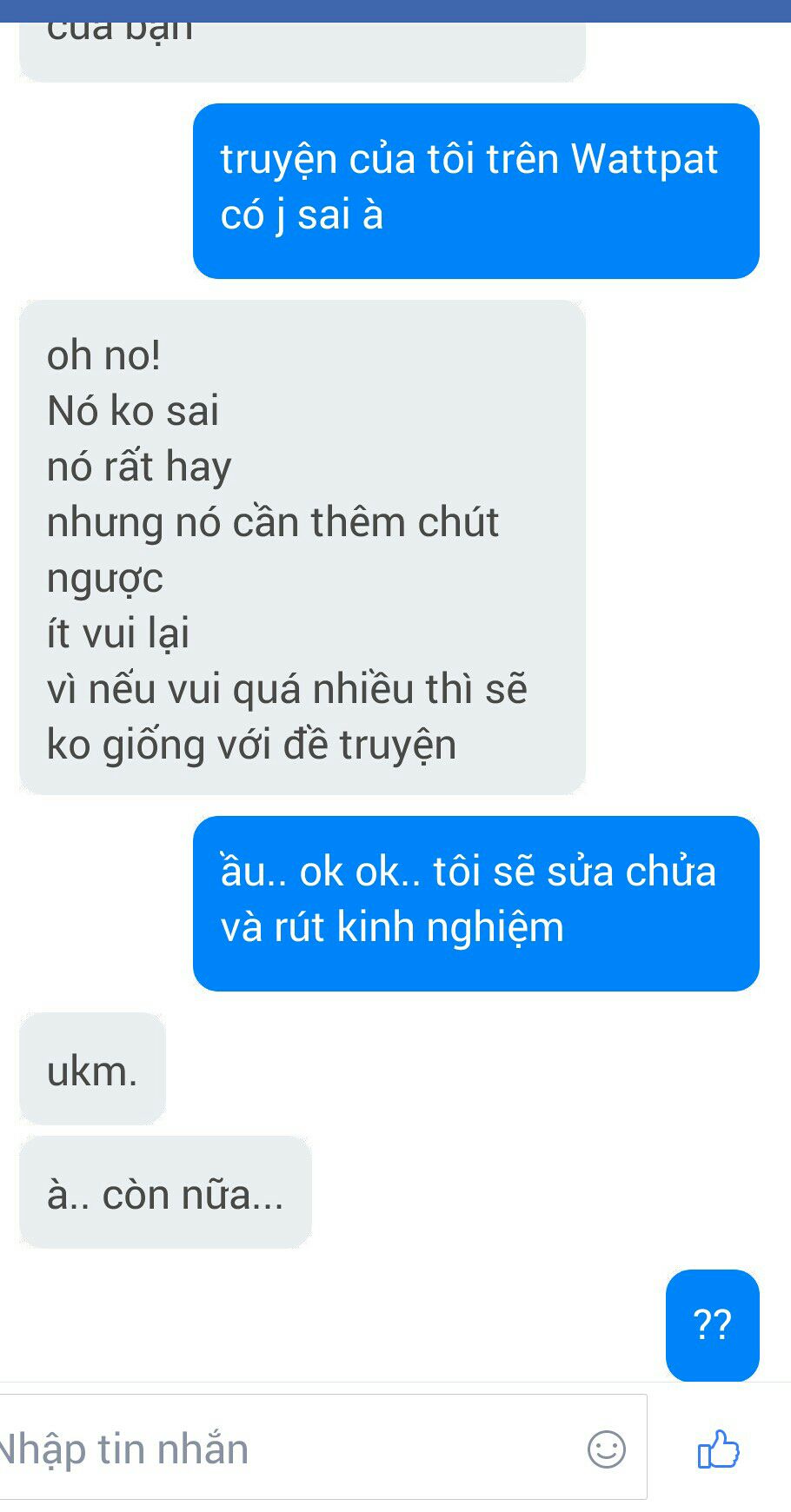
Task: Click the "và rút kinh nghiệm" text
Action: (x=392, y=927)
